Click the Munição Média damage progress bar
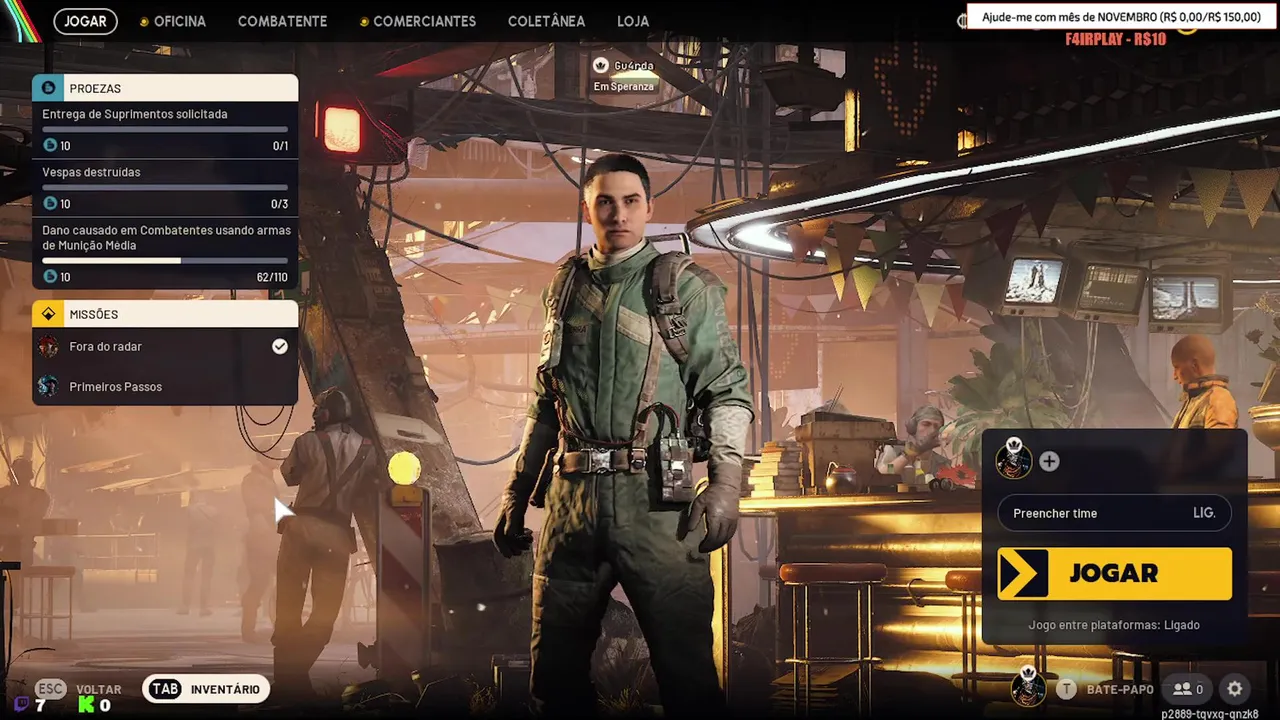 coord(165,260)
